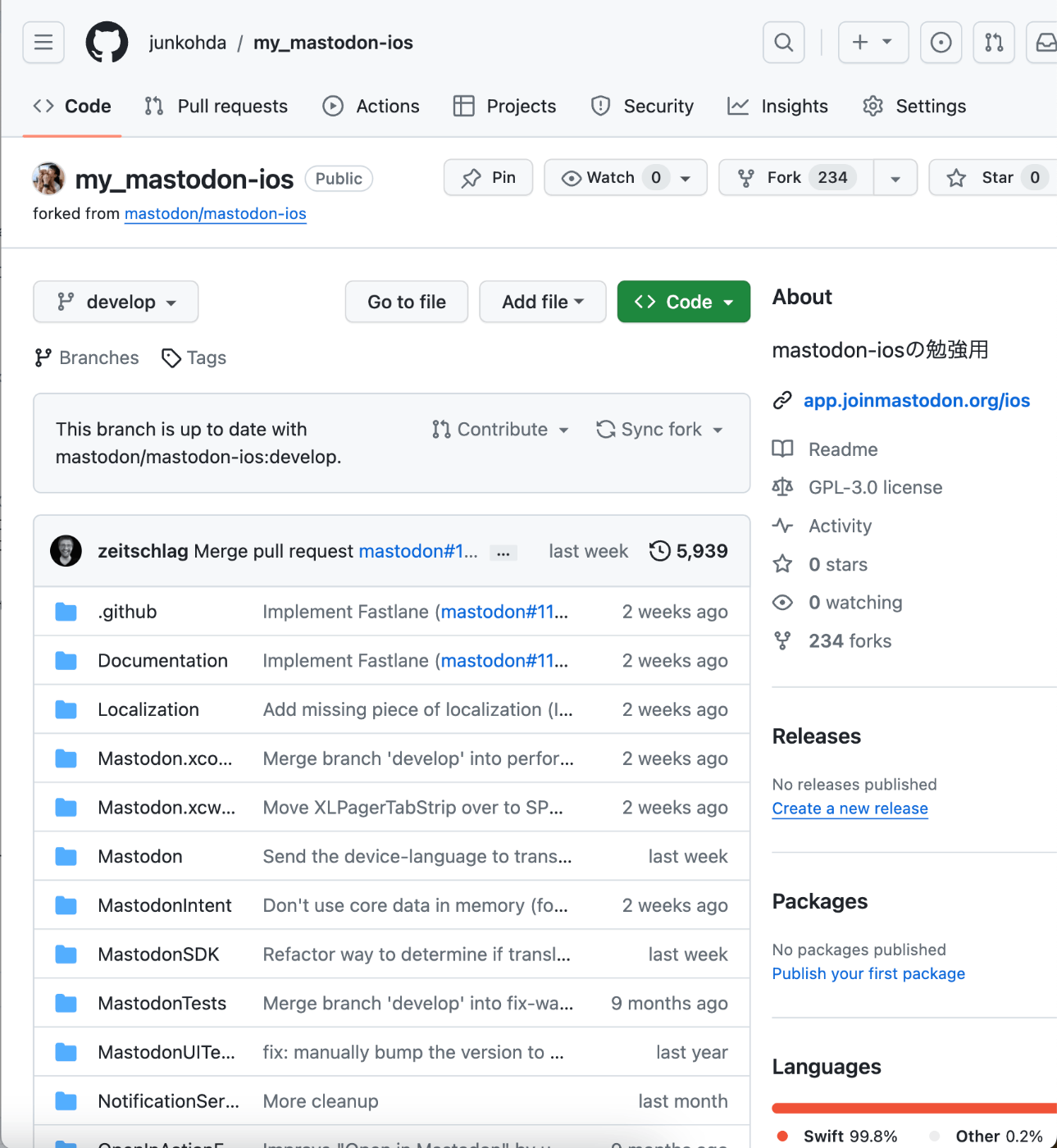Open the Watch dropdown button
Viewport: 1057px width, 1148px height.
coord(626,177)
